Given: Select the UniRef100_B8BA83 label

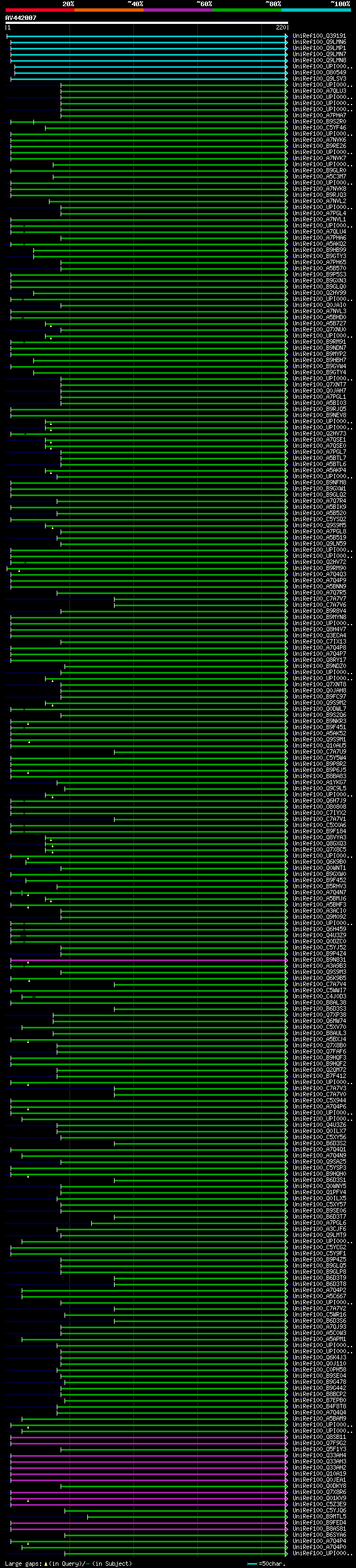Looking at the screenshot, I should pyautogui.click(x=319, y=776).
